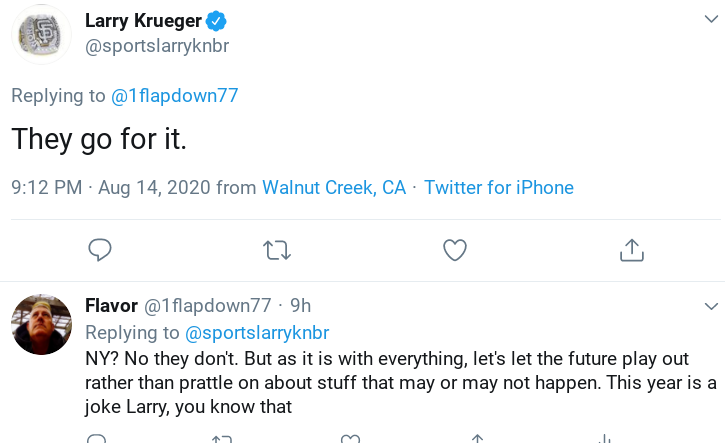The image size is (725, 443).
Task: Open the 9h timestamp on Flavor's reply
Action: (x=301, y=305)
